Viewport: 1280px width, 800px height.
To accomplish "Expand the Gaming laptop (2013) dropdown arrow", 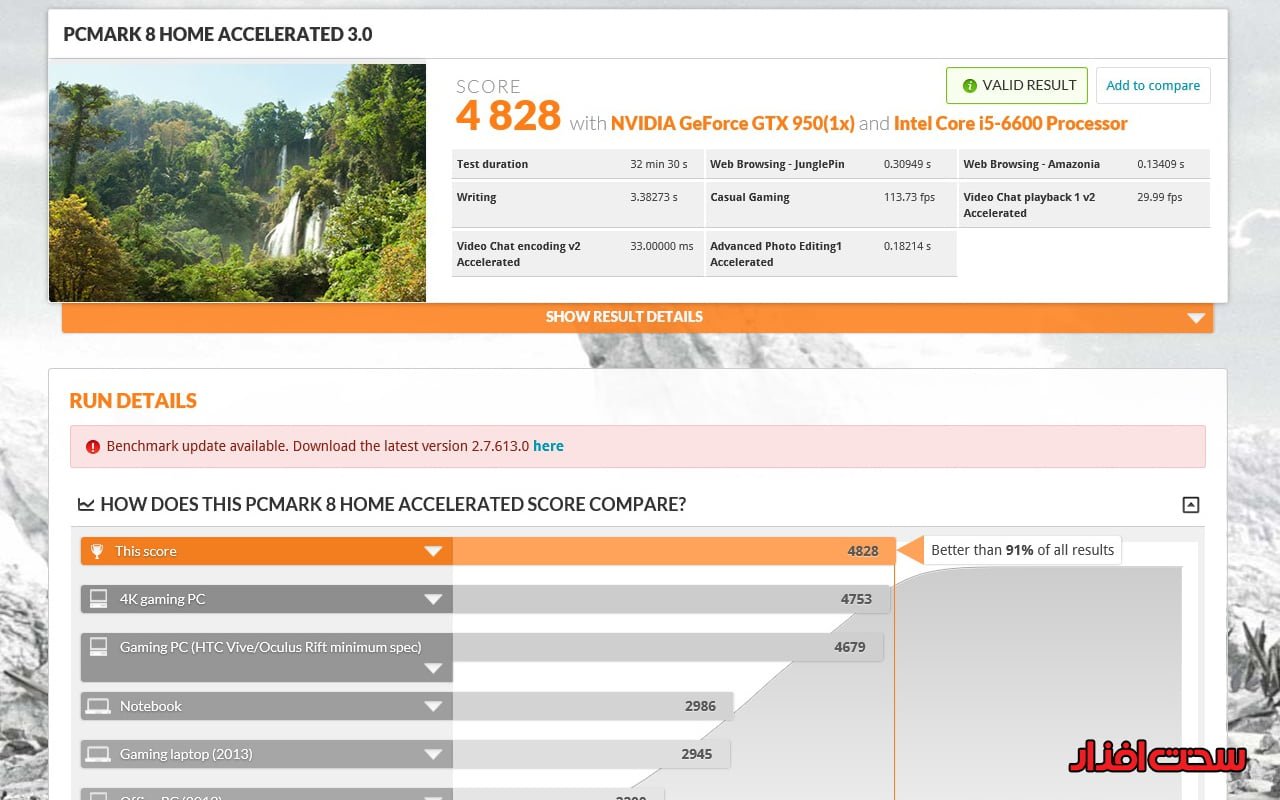I will coord(433,754).
